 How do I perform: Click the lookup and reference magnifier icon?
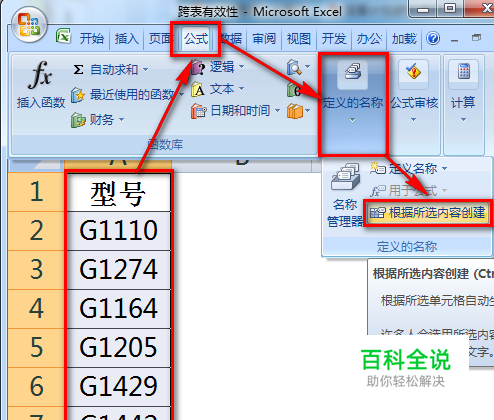(x=294, y=67)
